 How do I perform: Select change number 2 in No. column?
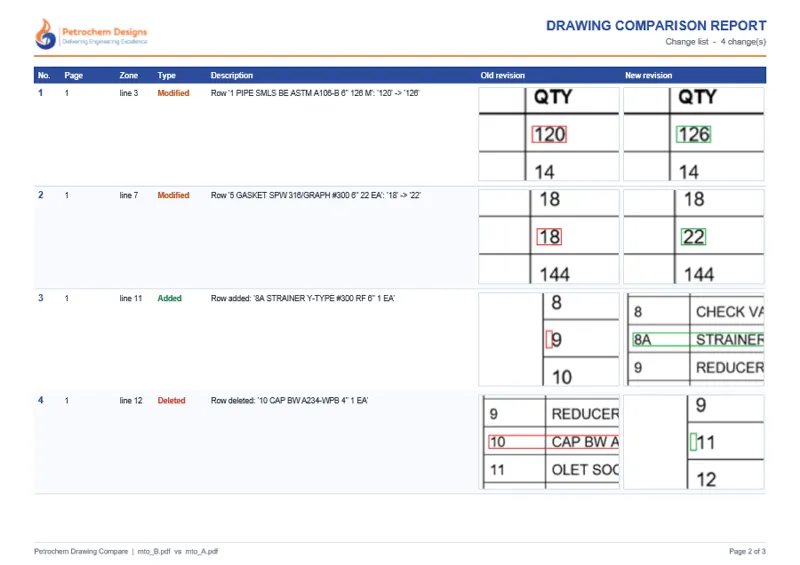(x=40, y=195)
